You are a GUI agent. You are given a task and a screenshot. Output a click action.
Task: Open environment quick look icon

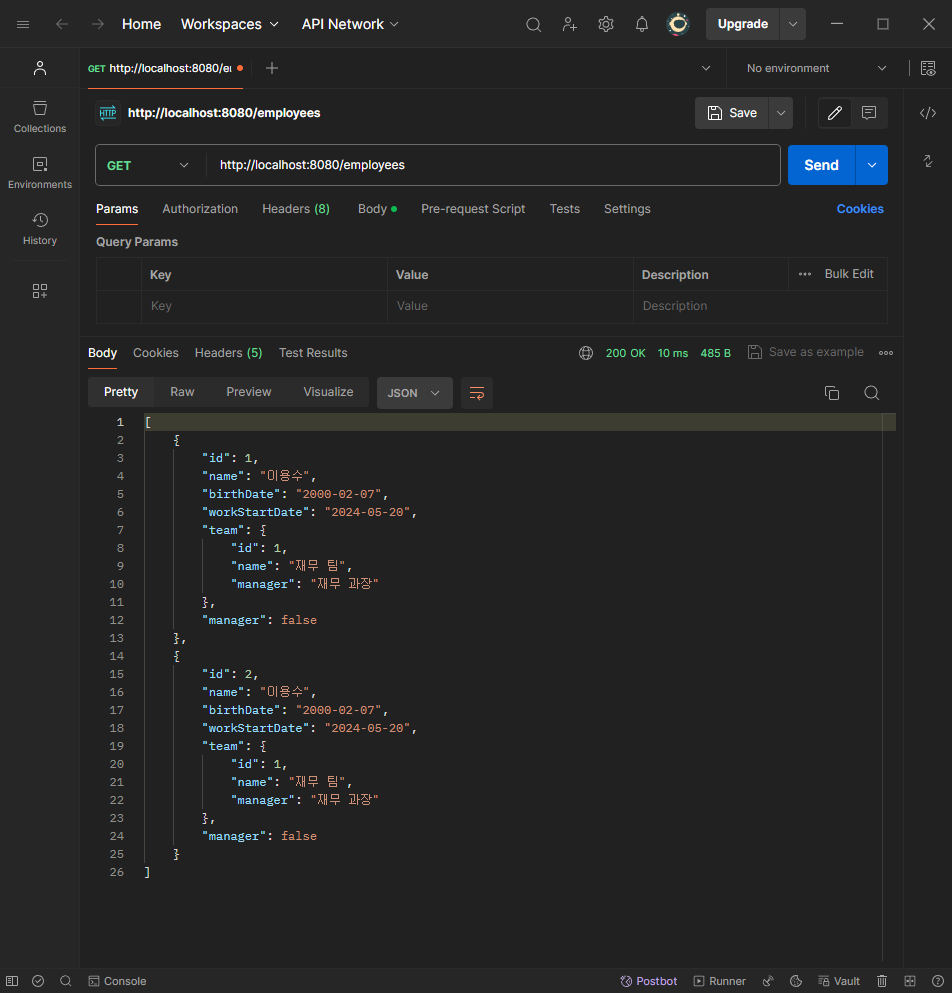point(928,68)
